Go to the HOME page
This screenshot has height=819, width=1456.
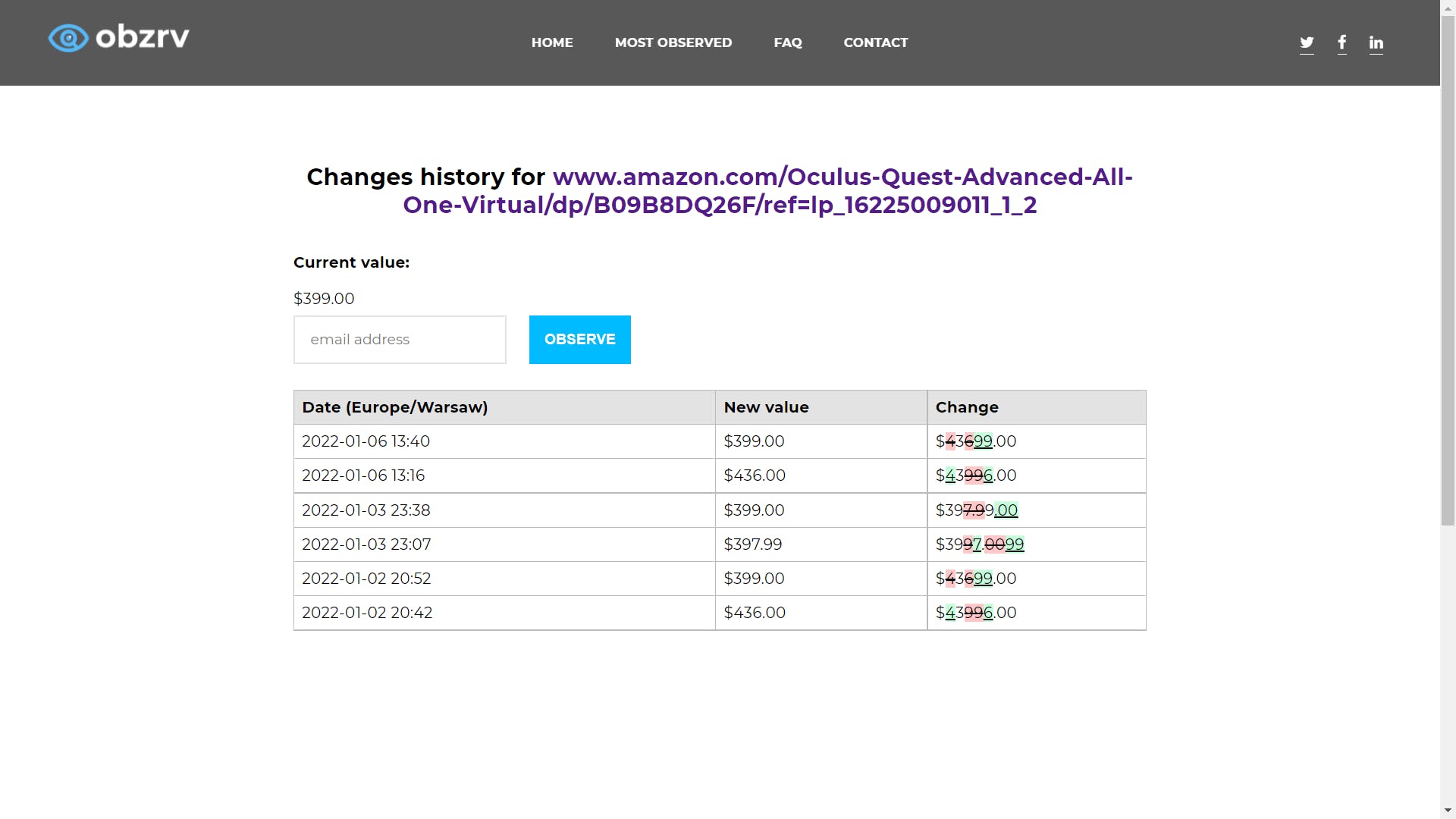pos(552,42)
